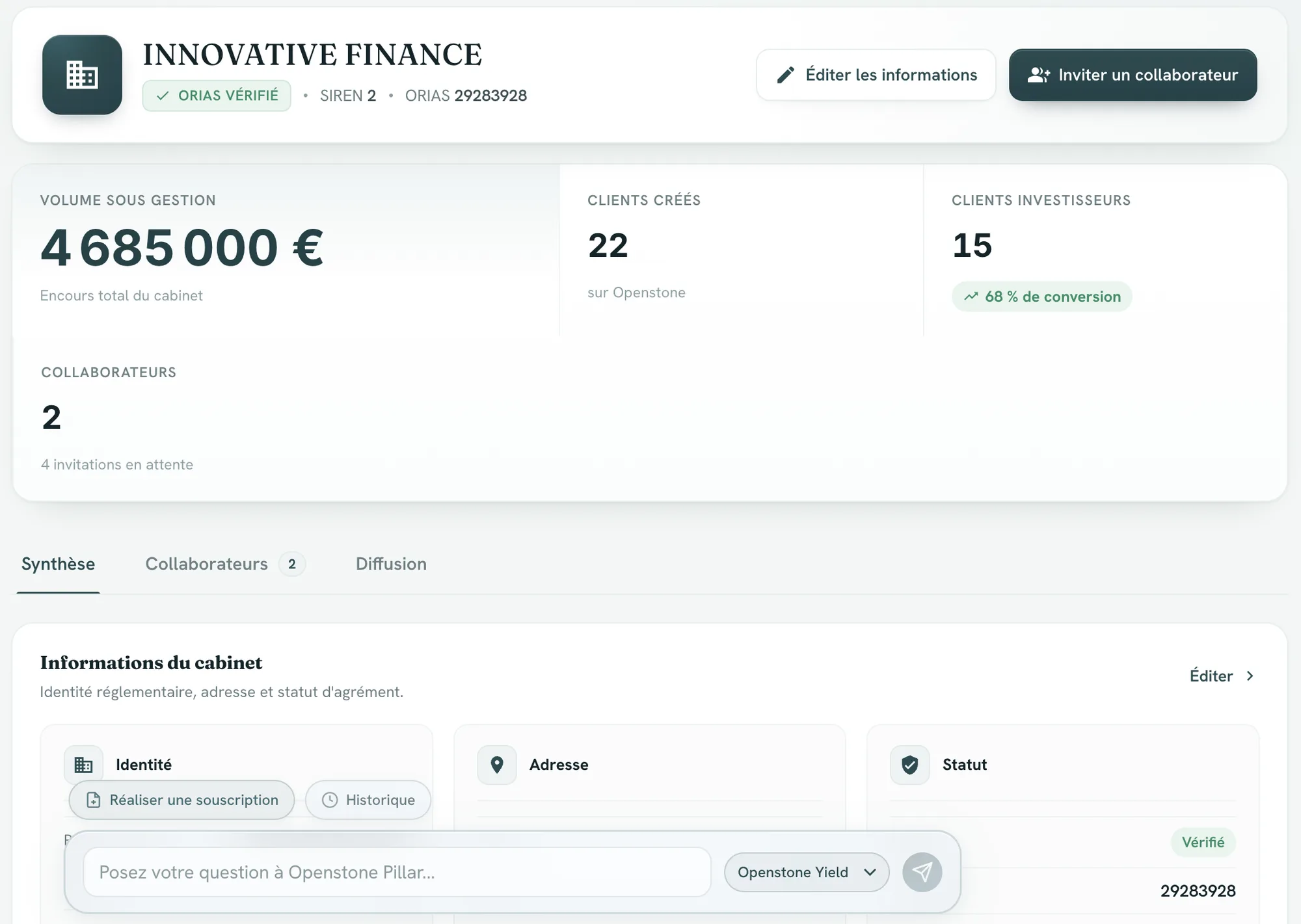Click the 68 % de conversion badge
Image resolution: width=1301 pixels, height=924 pixels.
(1042, 297)
